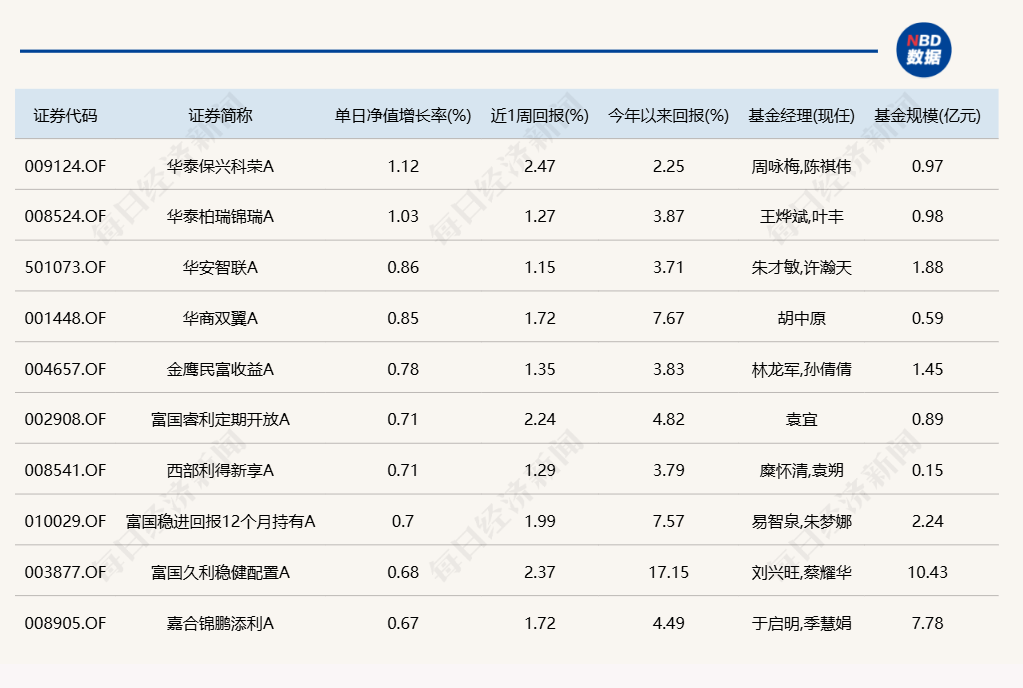
Task: Click fund manager 林龙军,孙倩倩
Action: point(801,369)
